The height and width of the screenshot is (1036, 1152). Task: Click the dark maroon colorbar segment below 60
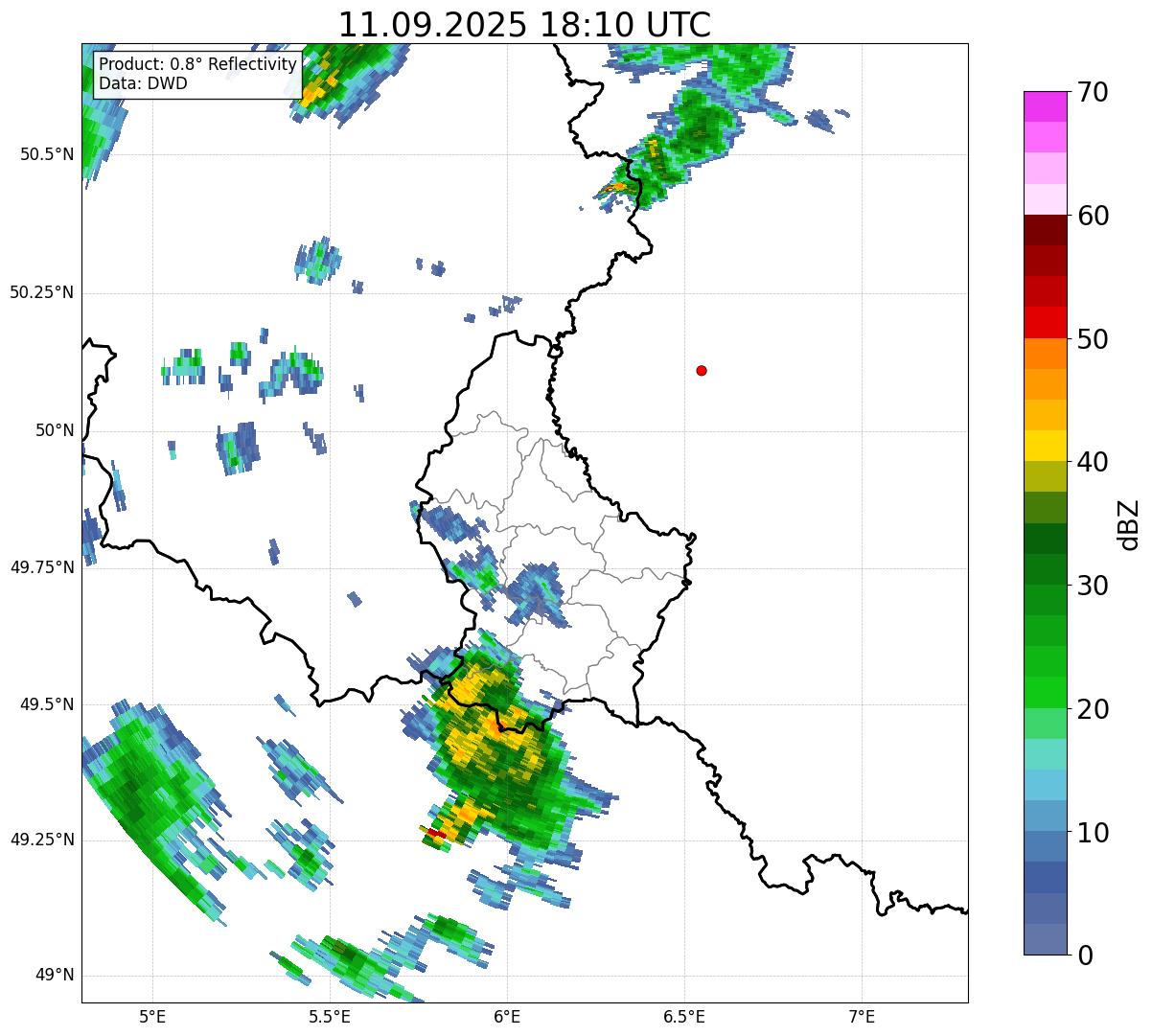[1046, 230]
